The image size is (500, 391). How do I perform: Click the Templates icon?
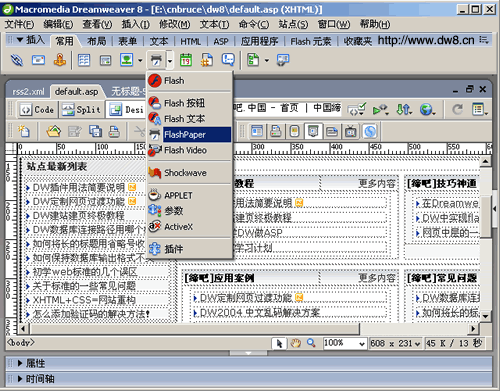(x=253, y=60)
